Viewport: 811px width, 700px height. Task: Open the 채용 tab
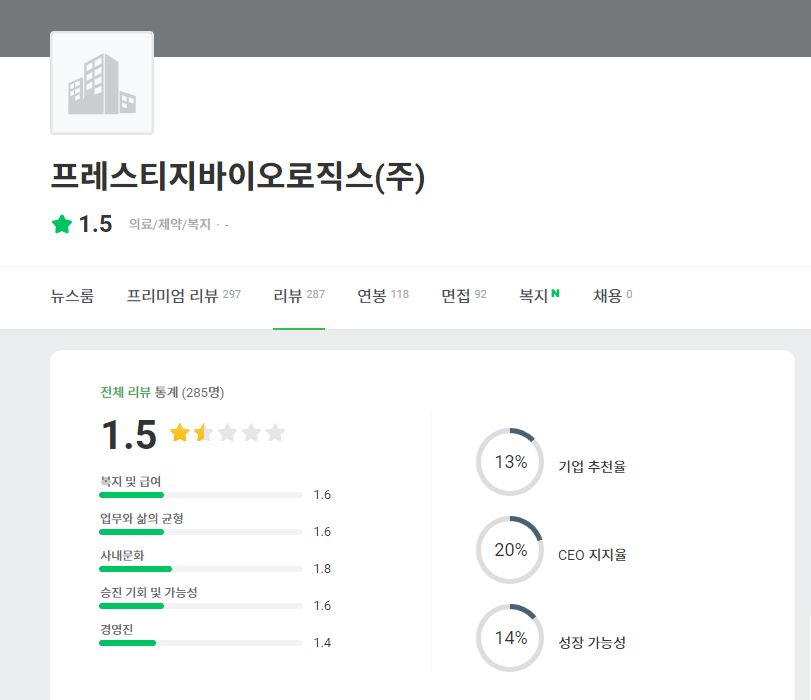click(612, 295)
